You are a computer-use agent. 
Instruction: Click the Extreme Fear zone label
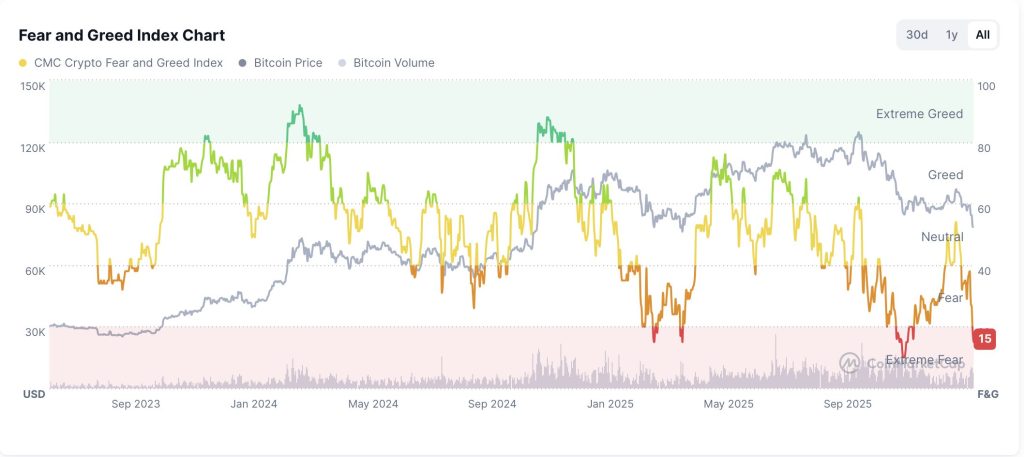coord(923,360)
